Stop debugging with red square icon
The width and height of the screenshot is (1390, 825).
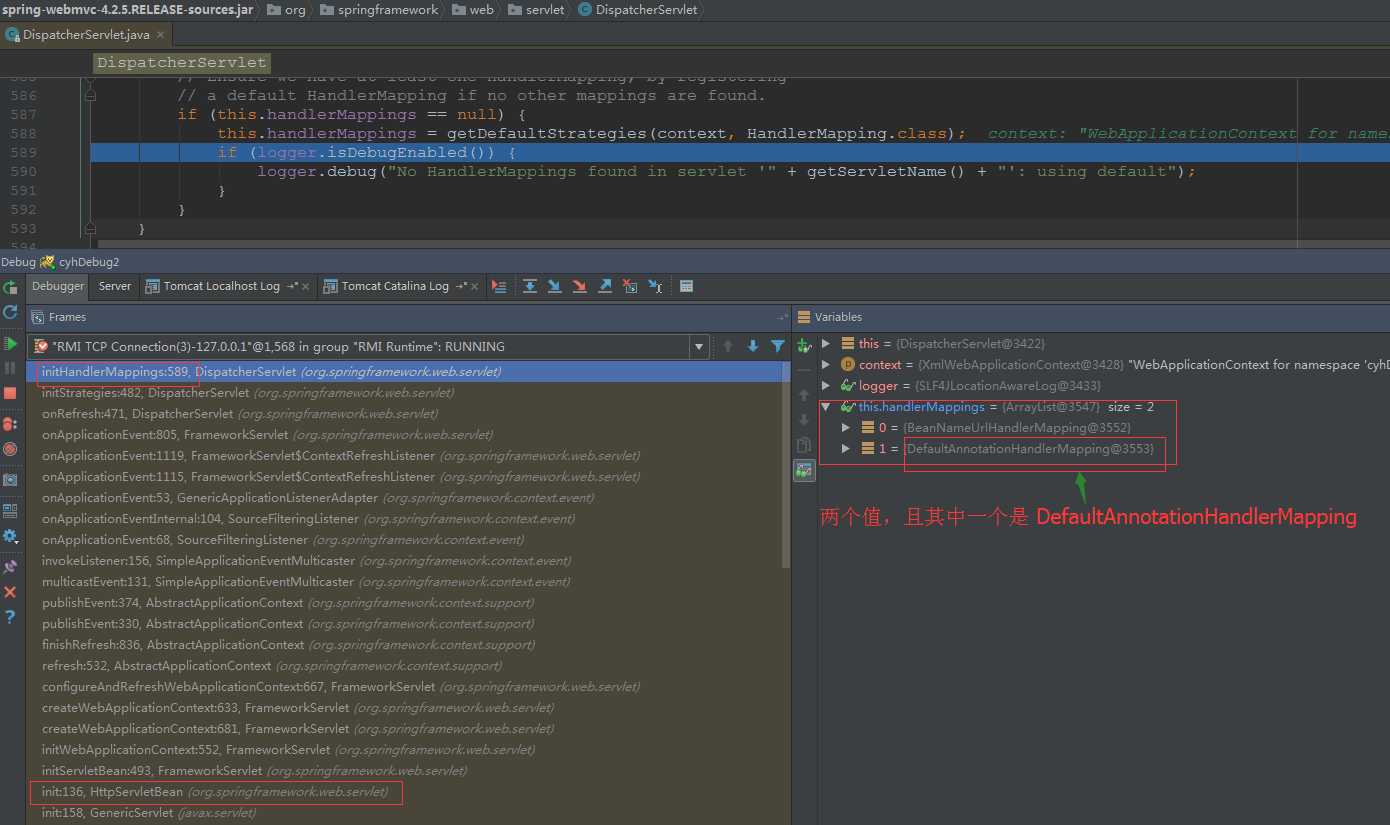(10, 393)
